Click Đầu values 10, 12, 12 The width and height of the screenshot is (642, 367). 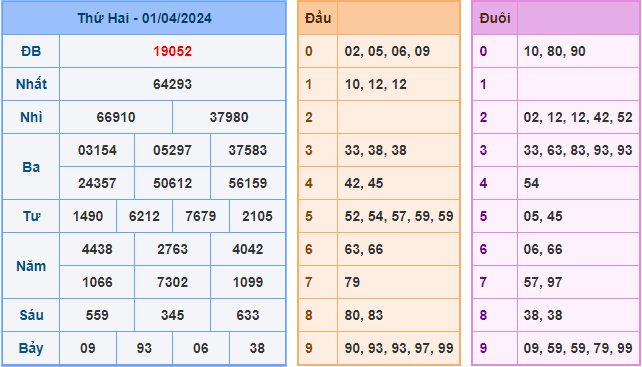pos(376,84)
